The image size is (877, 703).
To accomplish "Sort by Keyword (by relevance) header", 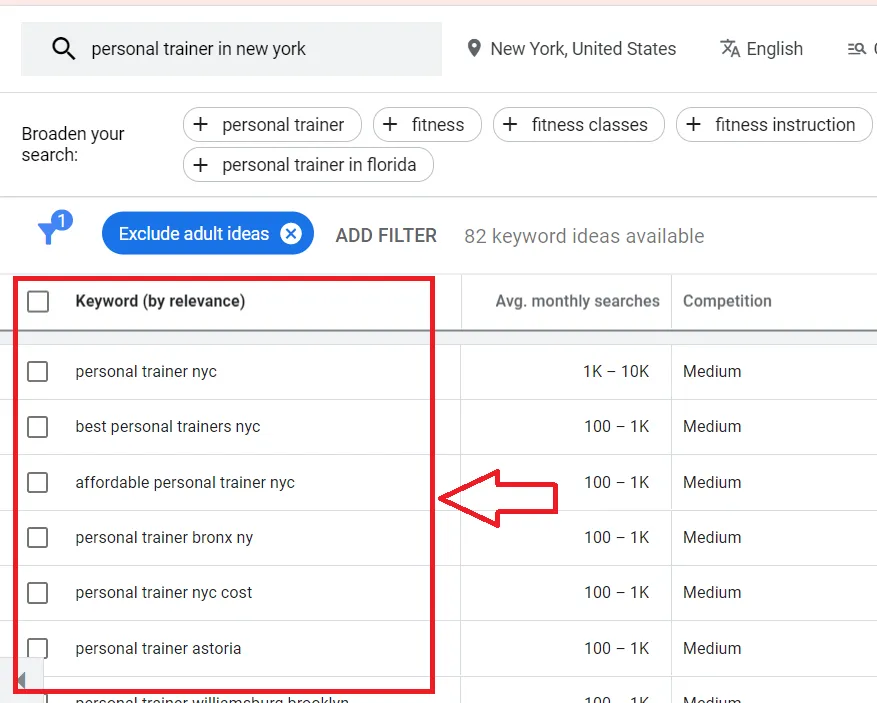I will (x=160, y=301).
